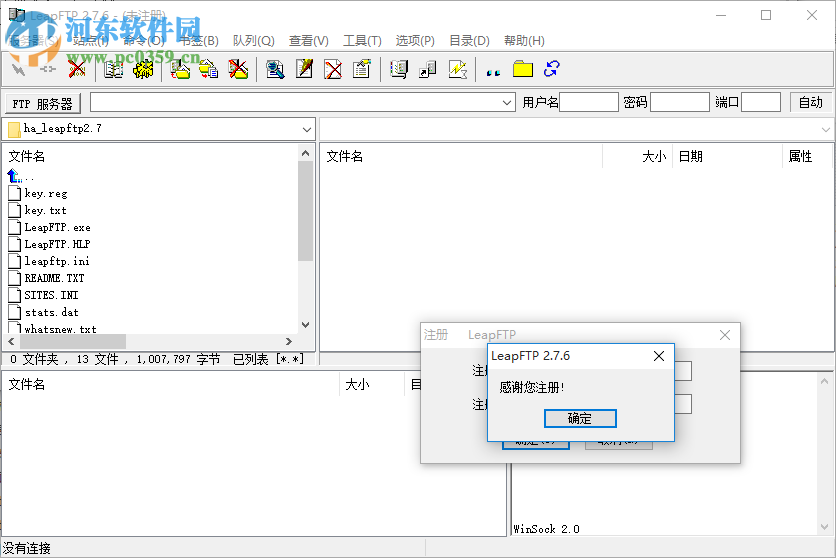Image resolution: width=836 pixels, height=558 pixels.
Task: Click the queue panel 大小 column header
Action: (372, 384)
